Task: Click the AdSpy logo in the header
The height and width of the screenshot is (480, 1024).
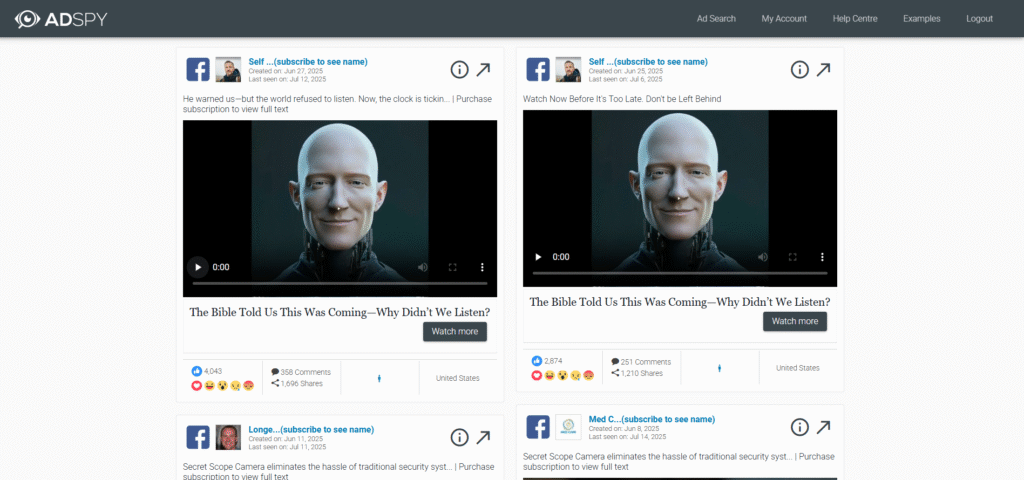Action: (61, 19)
